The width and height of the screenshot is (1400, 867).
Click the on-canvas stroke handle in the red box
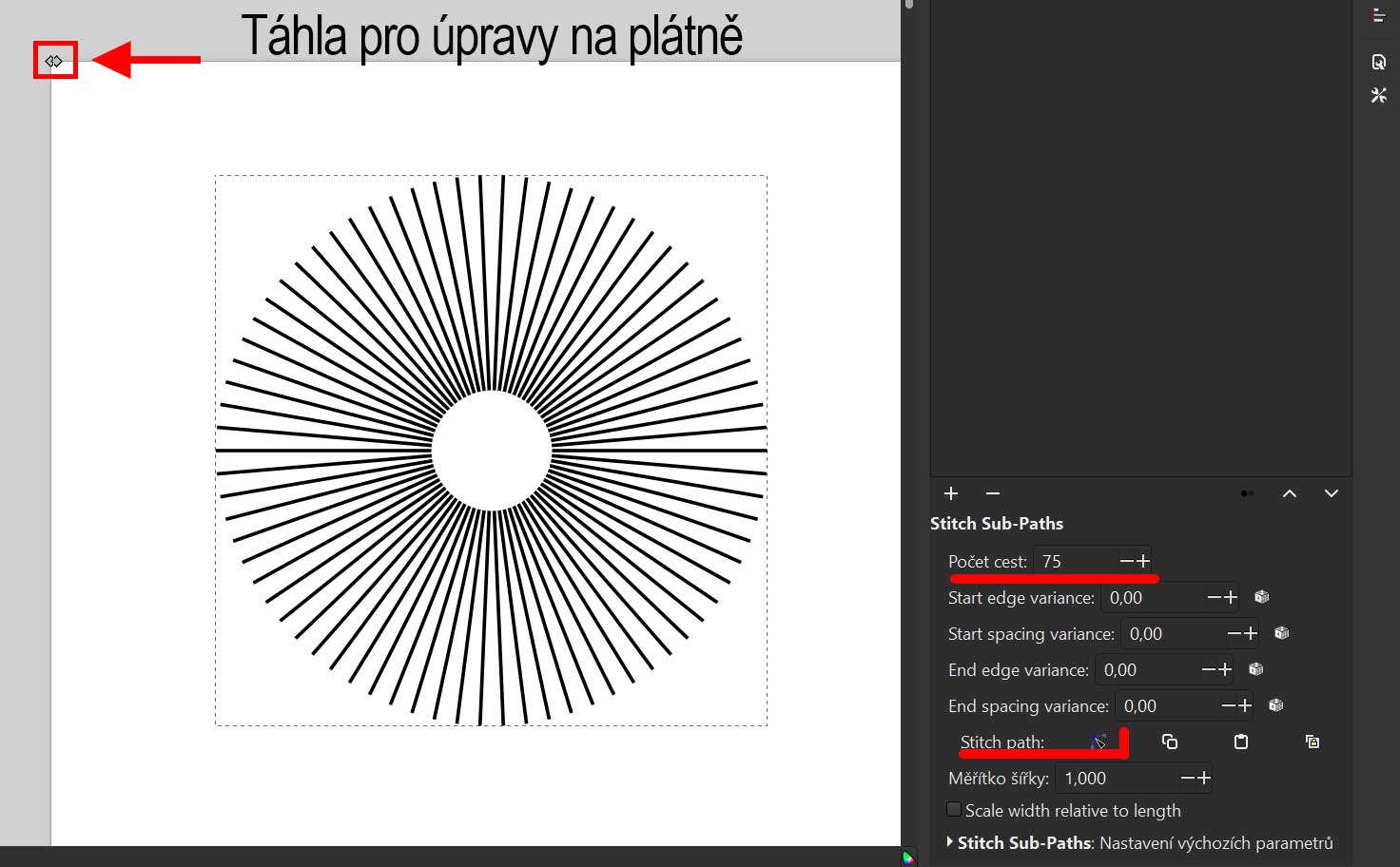tap(54, 61)
